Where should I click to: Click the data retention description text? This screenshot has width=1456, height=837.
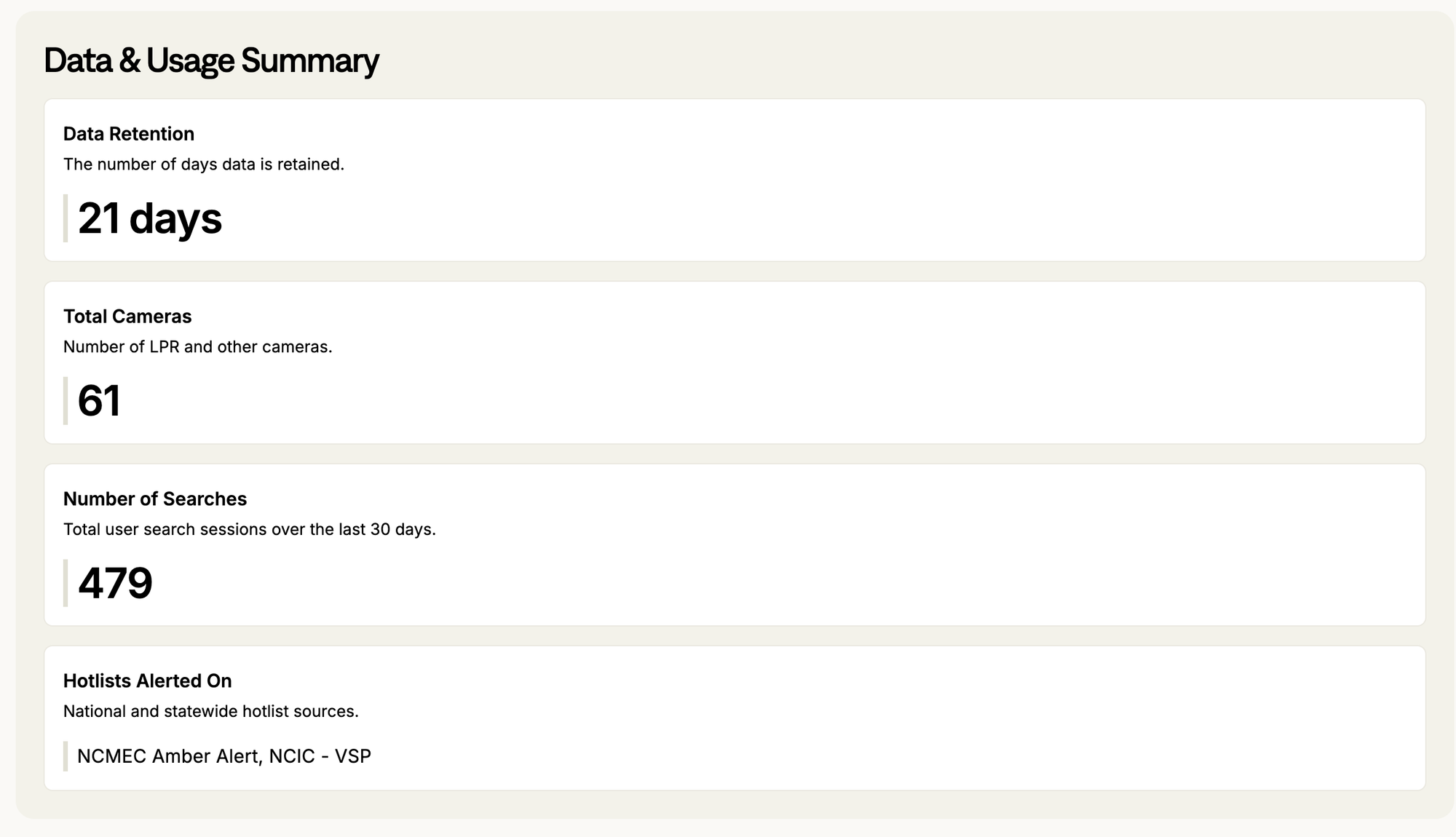point(204,164)
